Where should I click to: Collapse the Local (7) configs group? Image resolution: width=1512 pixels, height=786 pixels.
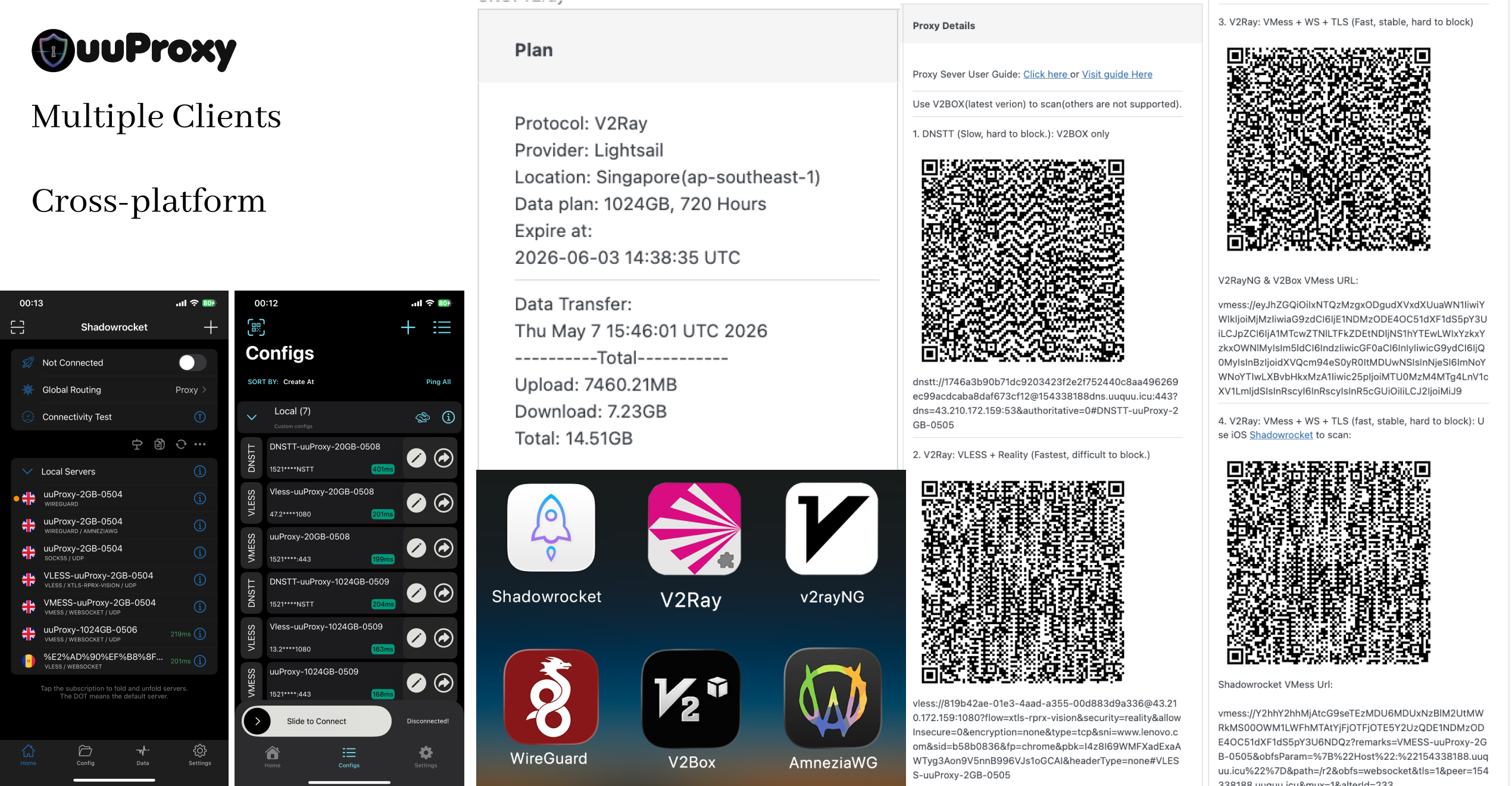click(252, 417)
